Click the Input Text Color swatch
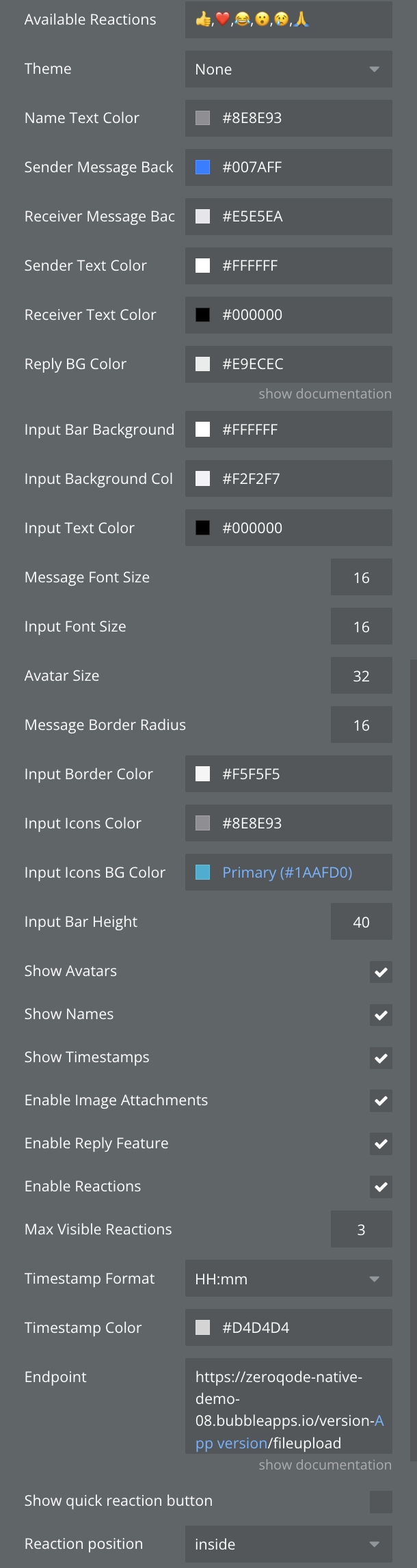Image resolution: width=417 pixels, height=1568 pixels. coord(203,528)
